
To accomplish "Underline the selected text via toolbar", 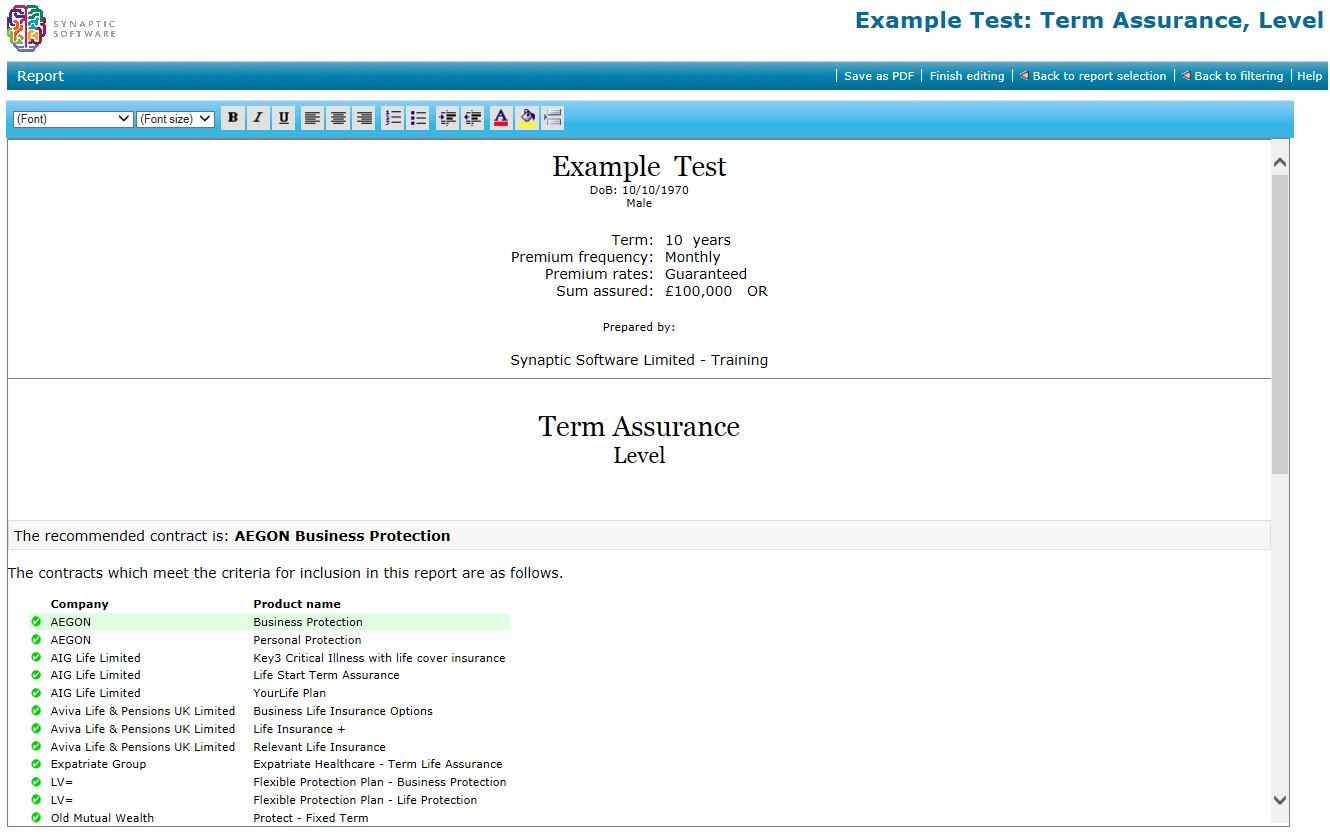I will pos(284,118).
